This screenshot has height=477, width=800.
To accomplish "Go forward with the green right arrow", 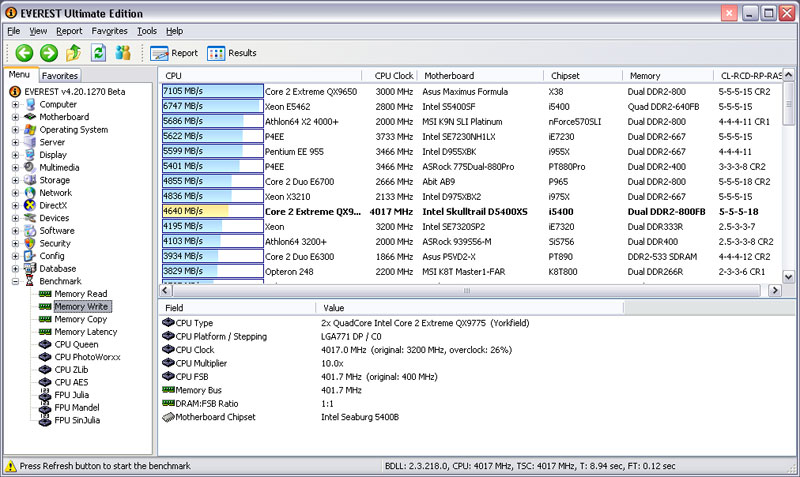I will pyautogui.click(x=49, y=53).
